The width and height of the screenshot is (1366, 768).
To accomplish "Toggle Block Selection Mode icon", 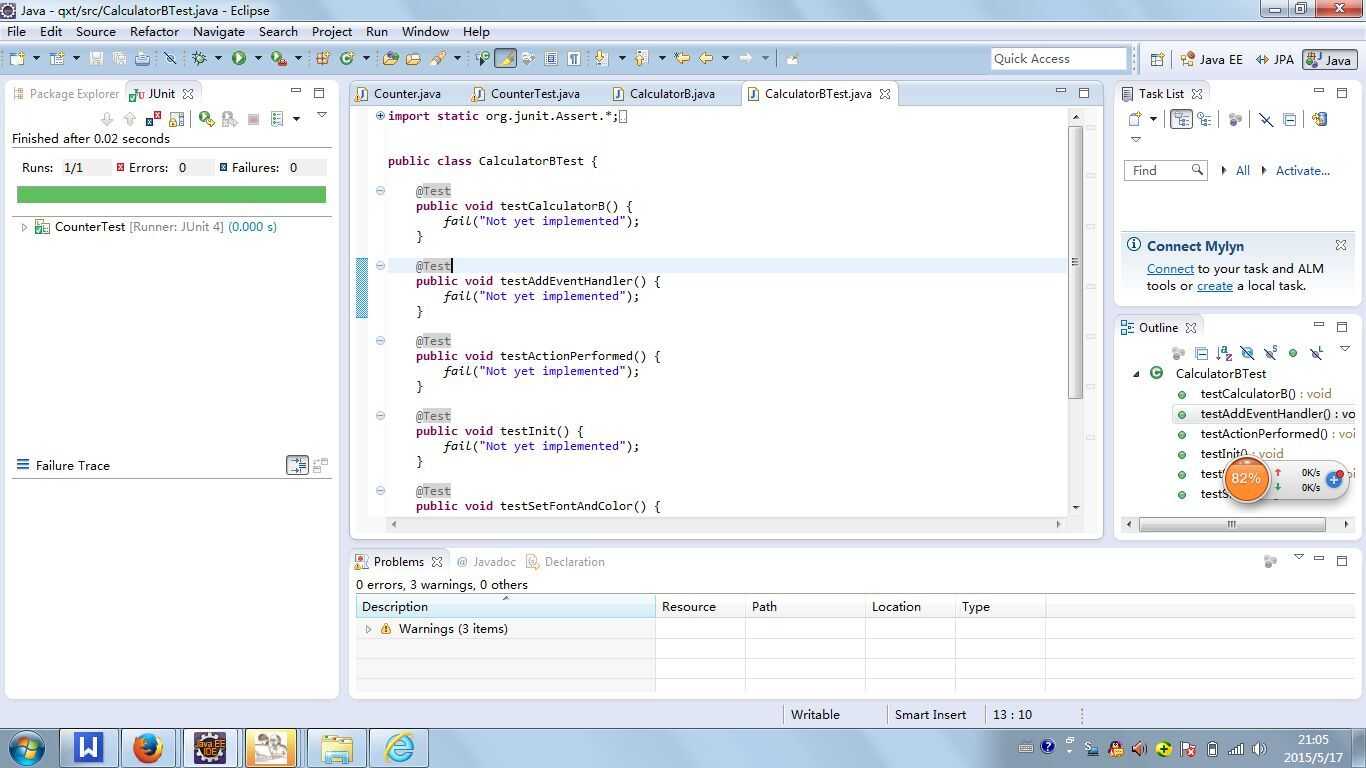I will point(550,58).
